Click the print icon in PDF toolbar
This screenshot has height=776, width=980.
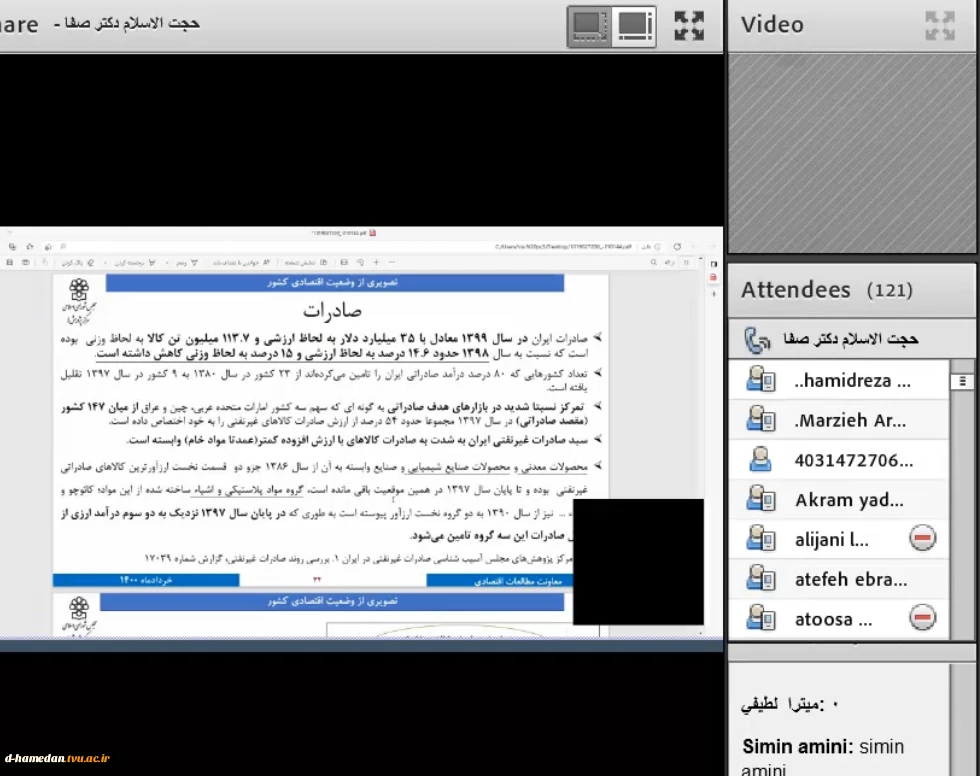pyautogui.click(x=26, y=262)
